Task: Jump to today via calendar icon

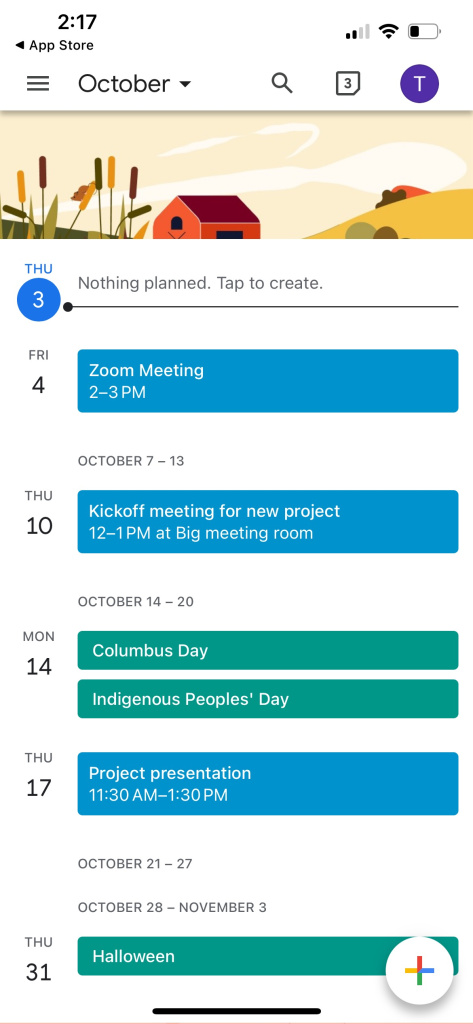Action: (x=348, y=84)
